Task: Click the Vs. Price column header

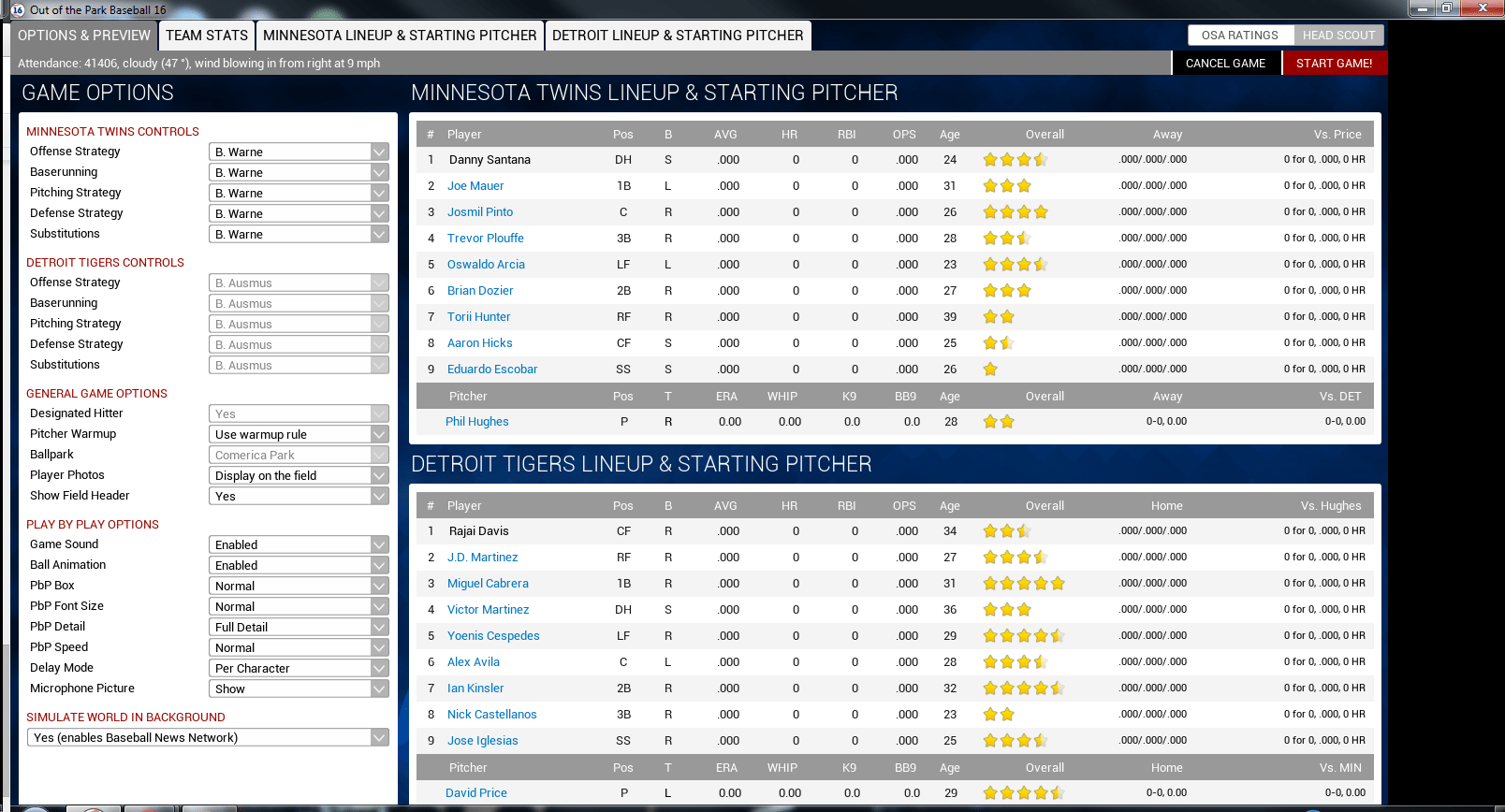Action: click(1337, 135)
